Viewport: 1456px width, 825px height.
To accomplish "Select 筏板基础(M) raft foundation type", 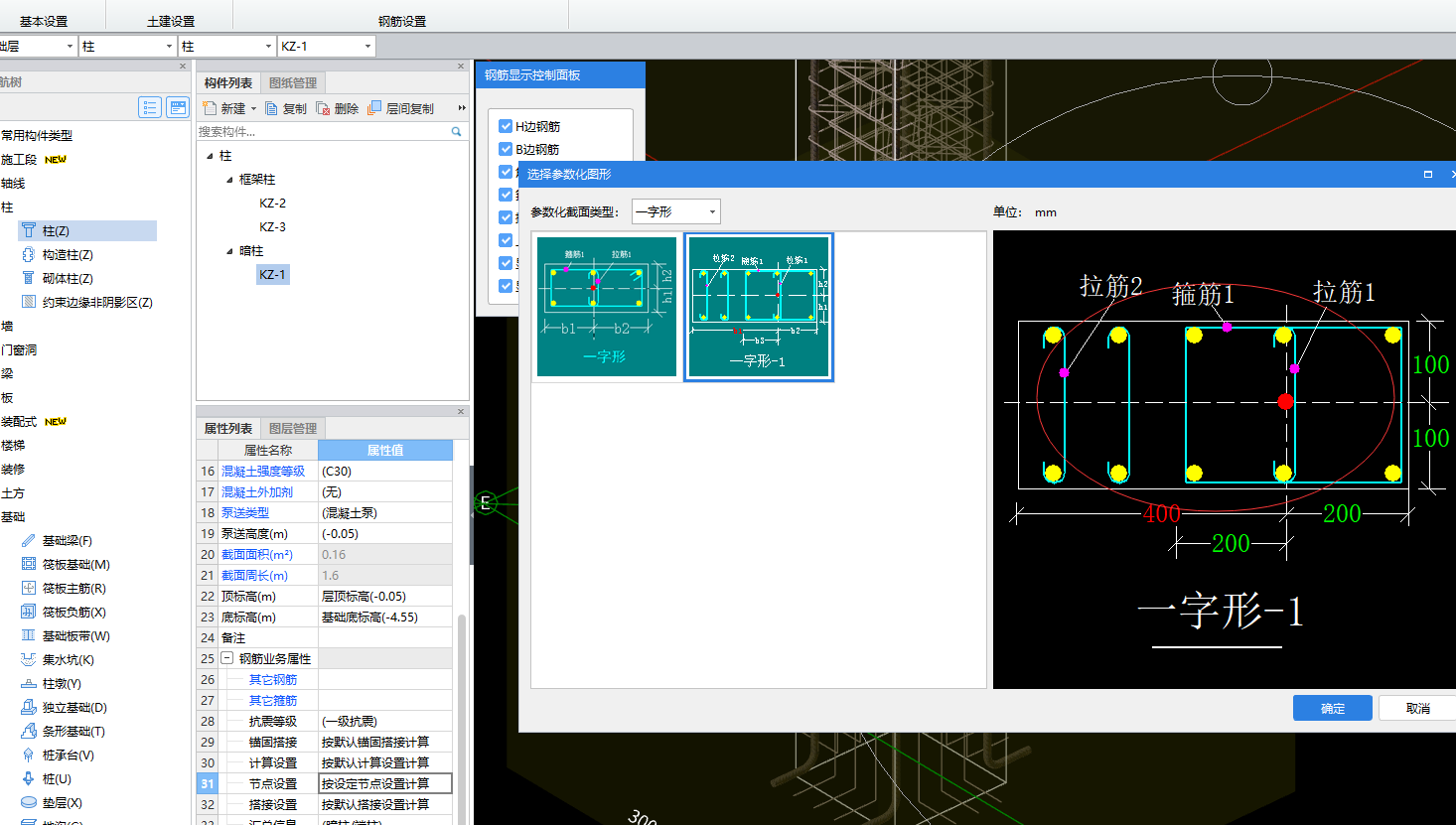I will click(66, 564).
